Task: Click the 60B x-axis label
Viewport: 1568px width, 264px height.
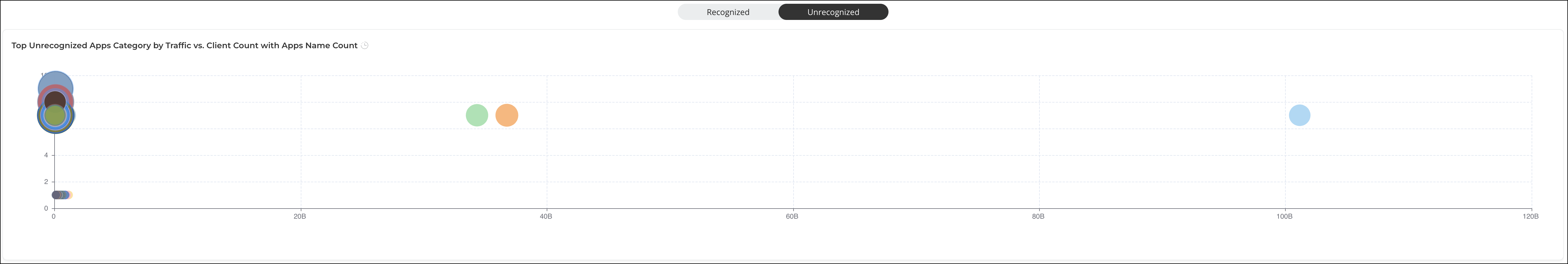Action: pos(792,216)
